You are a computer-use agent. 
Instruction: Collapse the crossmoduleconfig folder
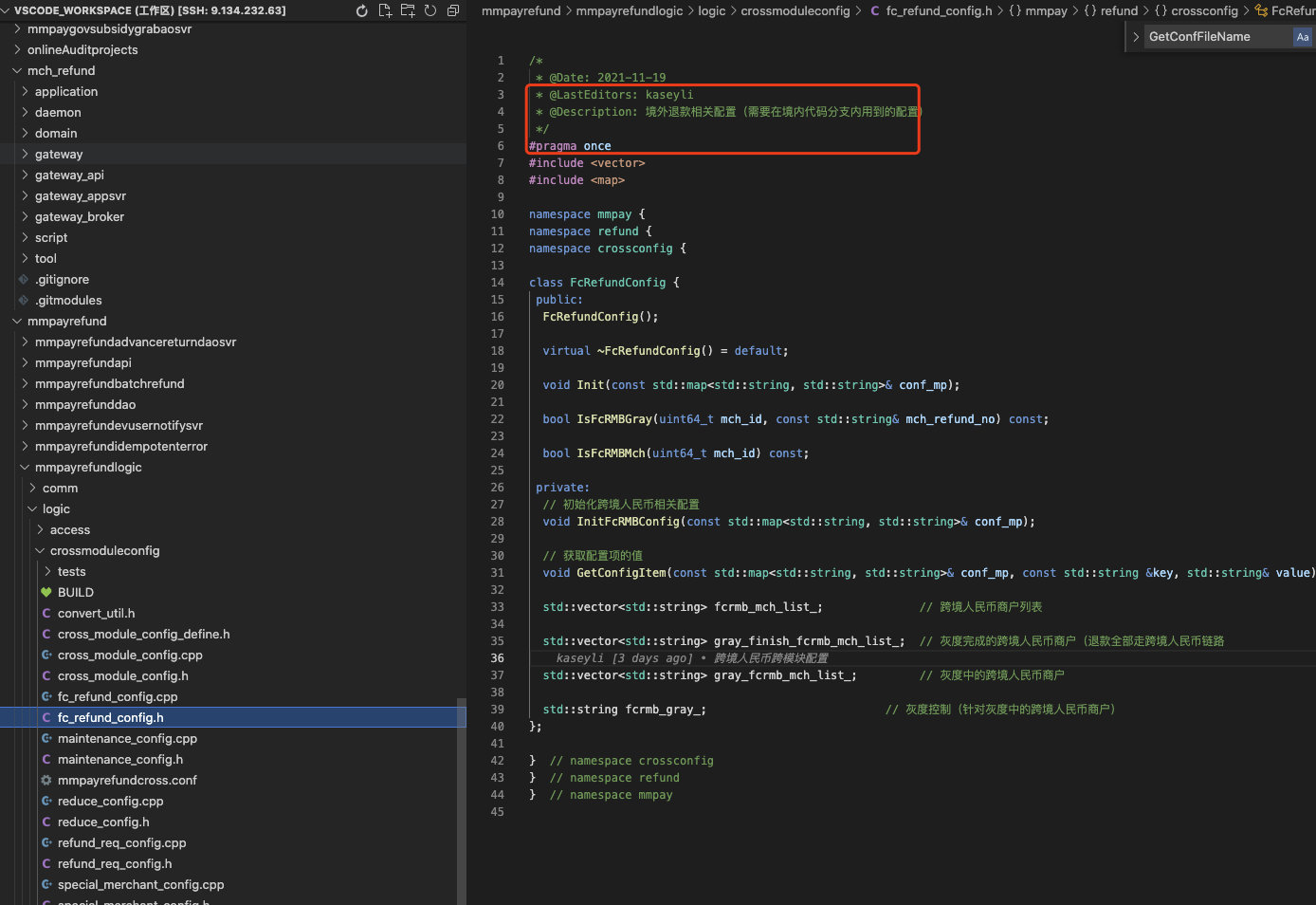pos(40,550)
